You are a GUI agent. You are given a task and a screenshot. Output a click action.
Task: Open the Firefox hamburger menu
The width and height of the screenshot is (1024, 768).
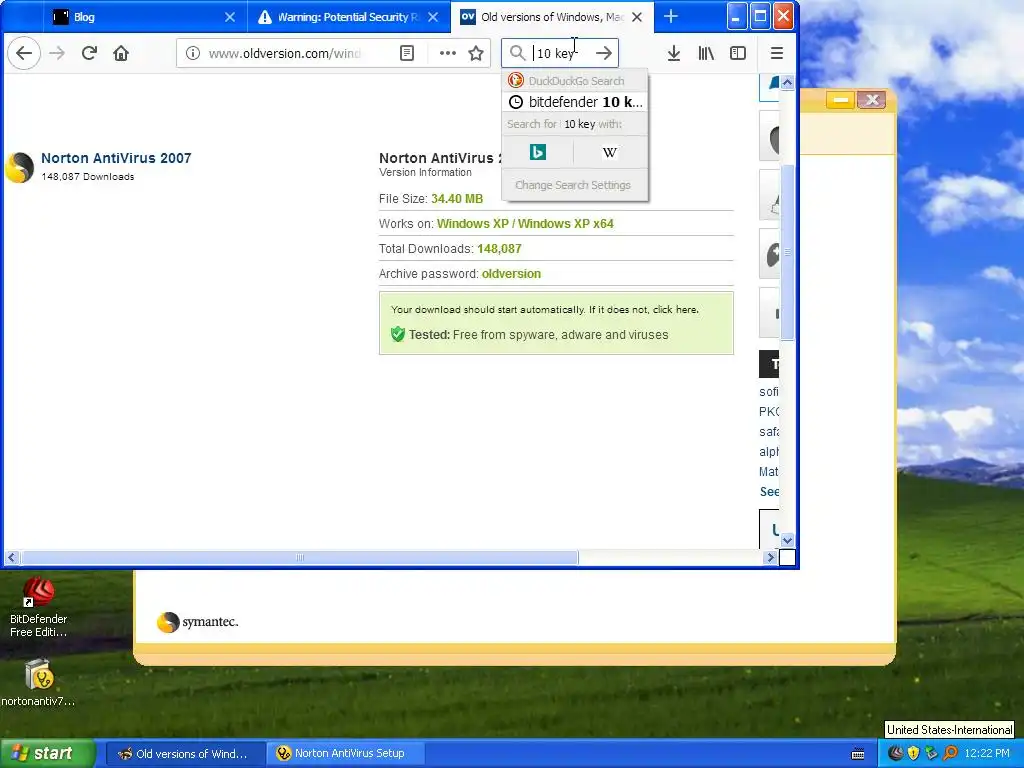(x=776, y=53)
